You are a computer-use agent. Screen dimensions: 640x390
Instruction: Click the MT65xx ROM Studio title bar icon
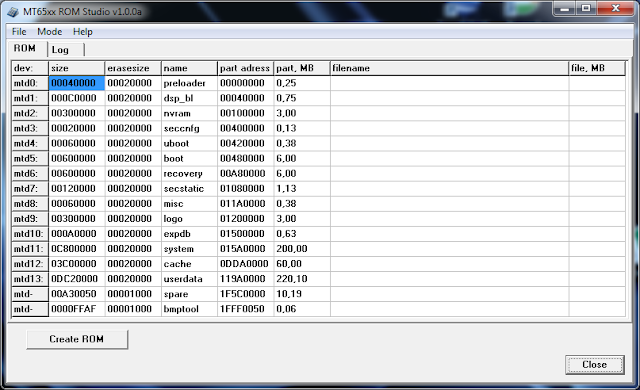(x=13, y=11)
